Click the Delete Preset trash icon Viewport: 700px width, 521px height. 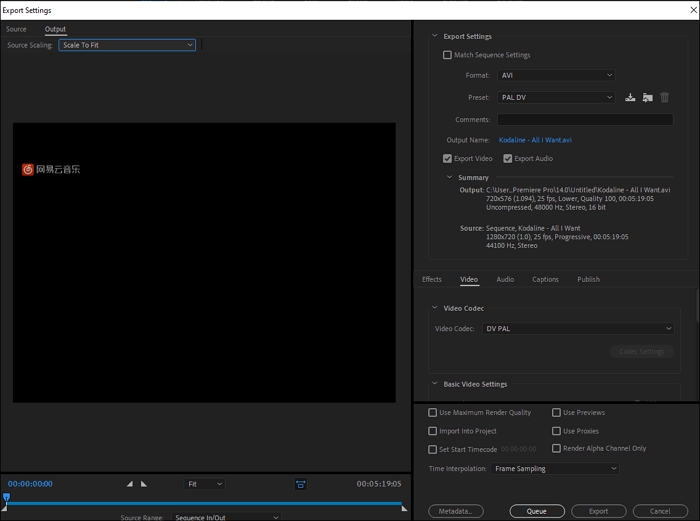tap(665, 98)
